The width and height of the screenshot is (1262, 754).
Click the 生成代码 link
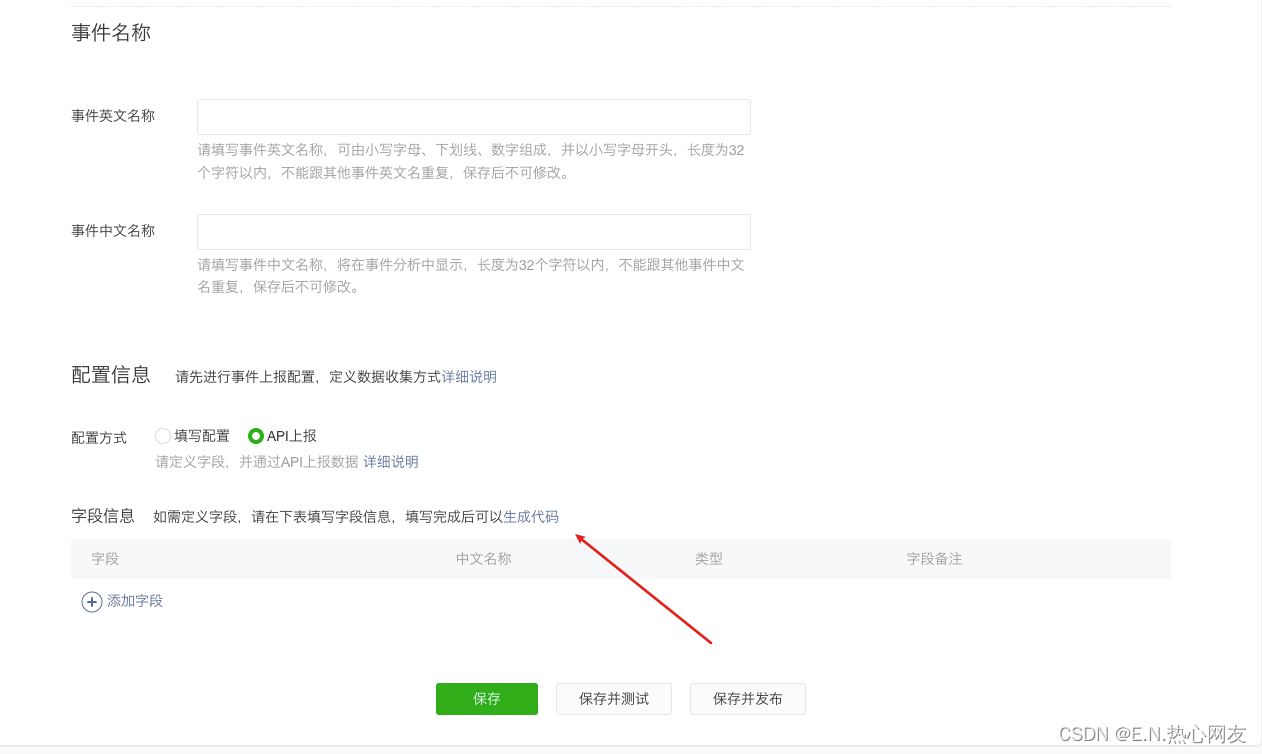(531, 517)
